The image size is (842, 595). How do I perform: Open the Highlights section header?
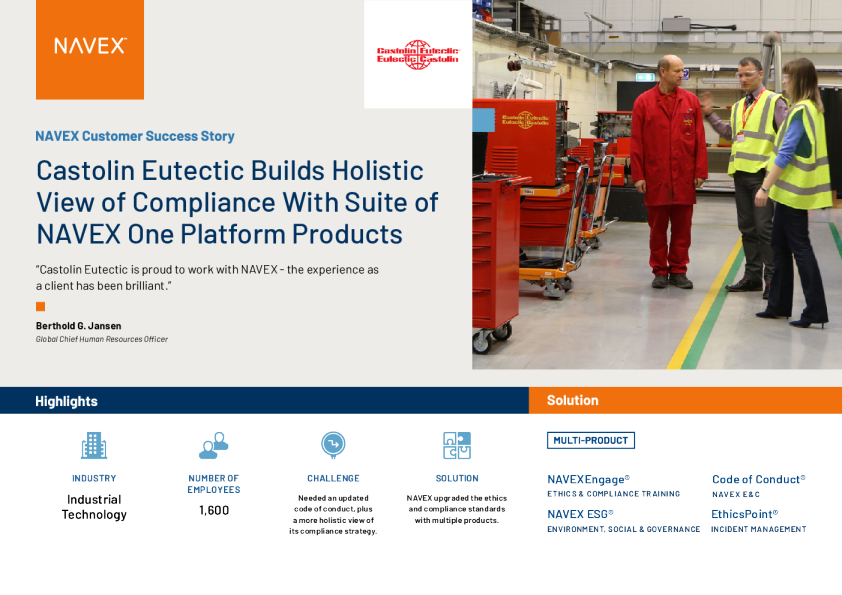(66, 401)
